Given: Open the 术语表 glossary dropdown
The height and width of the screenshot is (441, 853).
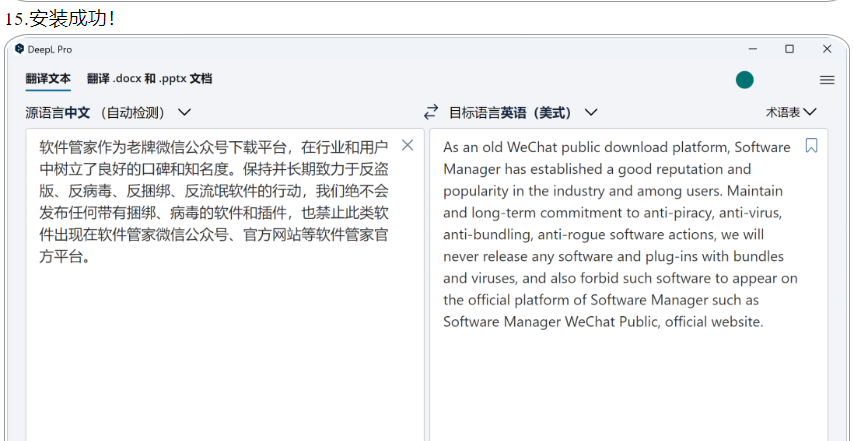Looking at the screenshot, I should click(792, 112).
